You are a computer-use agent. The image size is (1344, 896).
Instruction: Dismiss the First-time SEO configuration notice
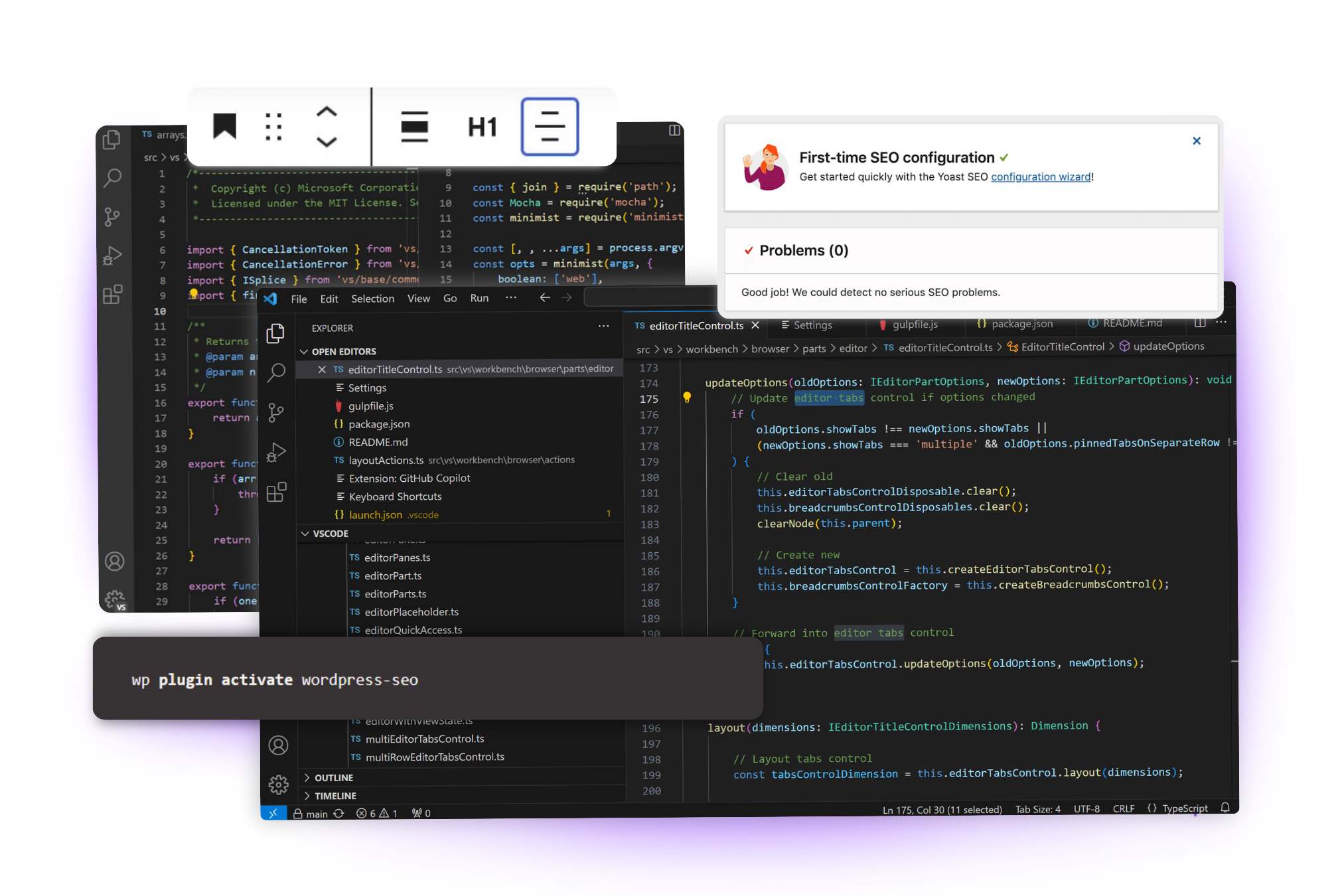(1196, 141)
